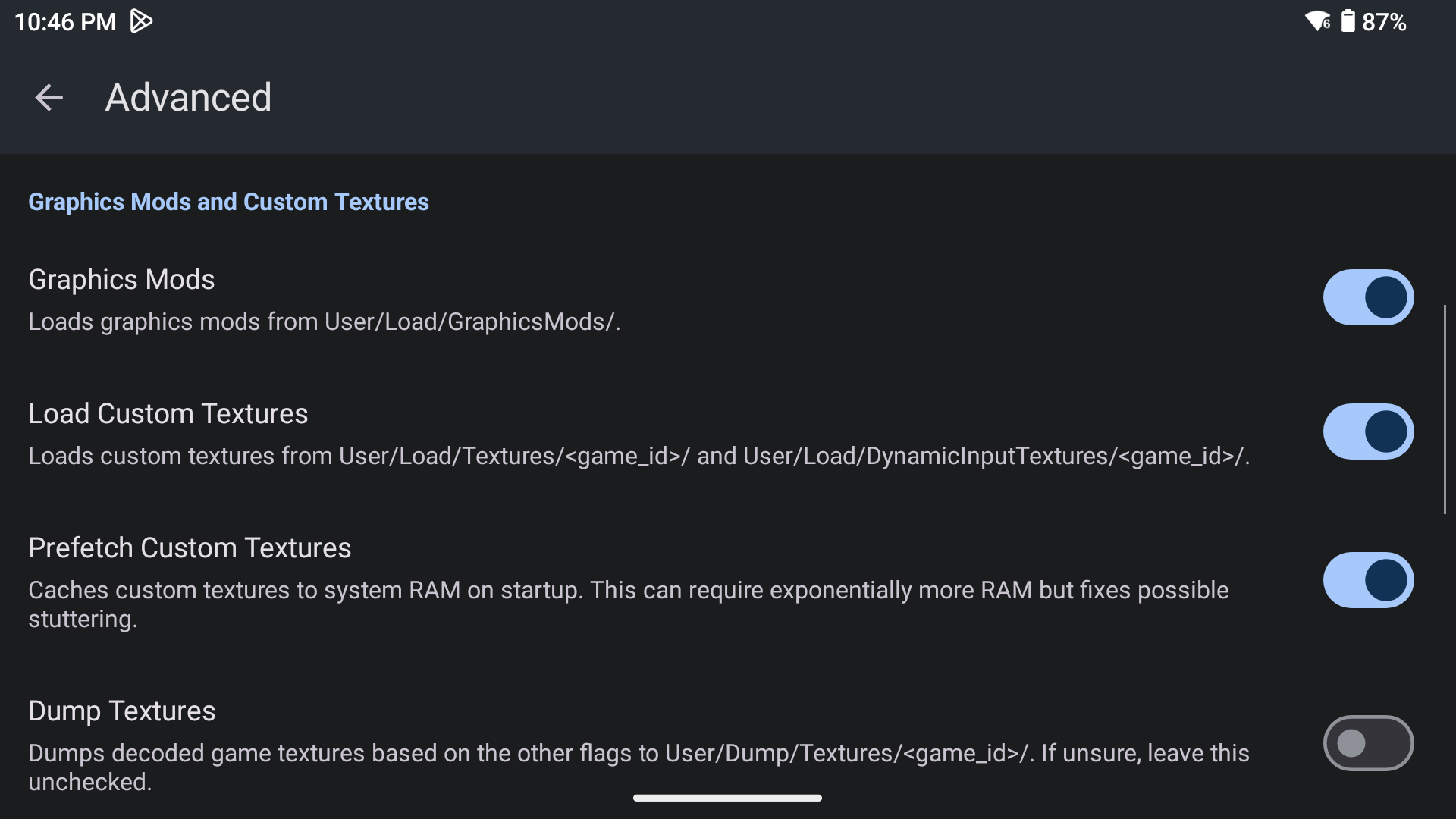Tap the 10:46 PM clock

[65, 21]
